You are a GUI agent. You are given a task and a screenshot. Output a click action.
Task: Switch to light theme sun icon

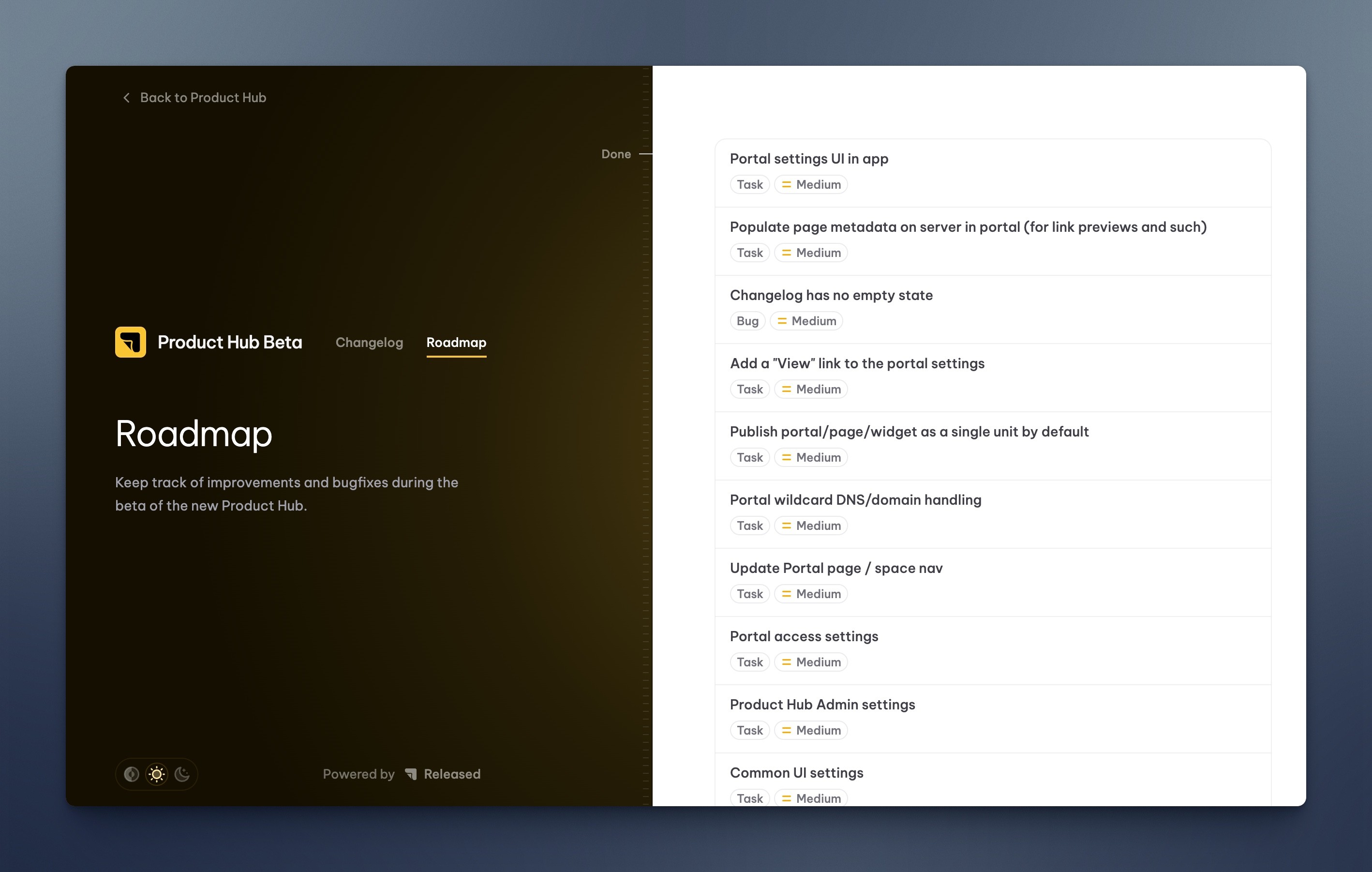(157, 774)
